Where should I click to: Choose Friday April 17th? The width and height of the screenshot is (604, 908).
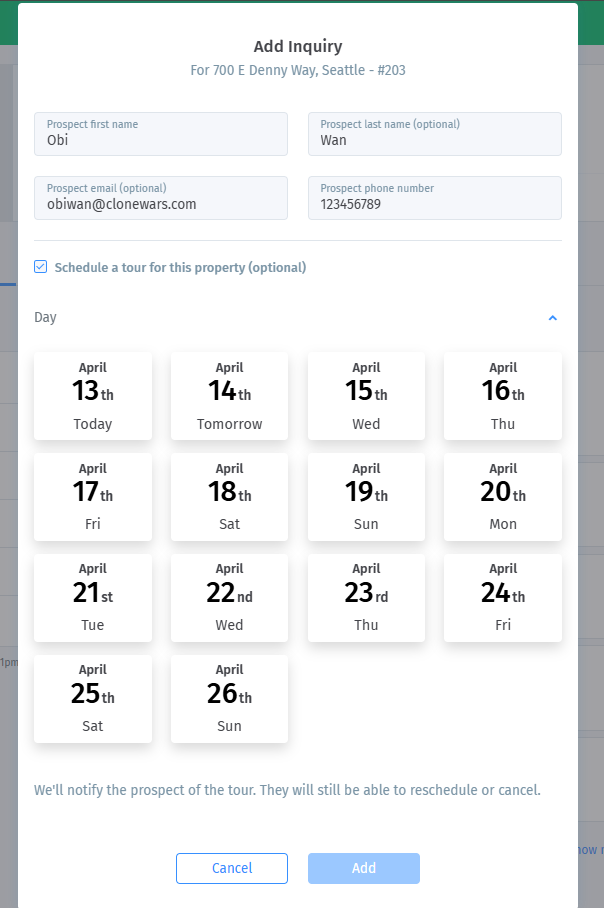(93, 497)
